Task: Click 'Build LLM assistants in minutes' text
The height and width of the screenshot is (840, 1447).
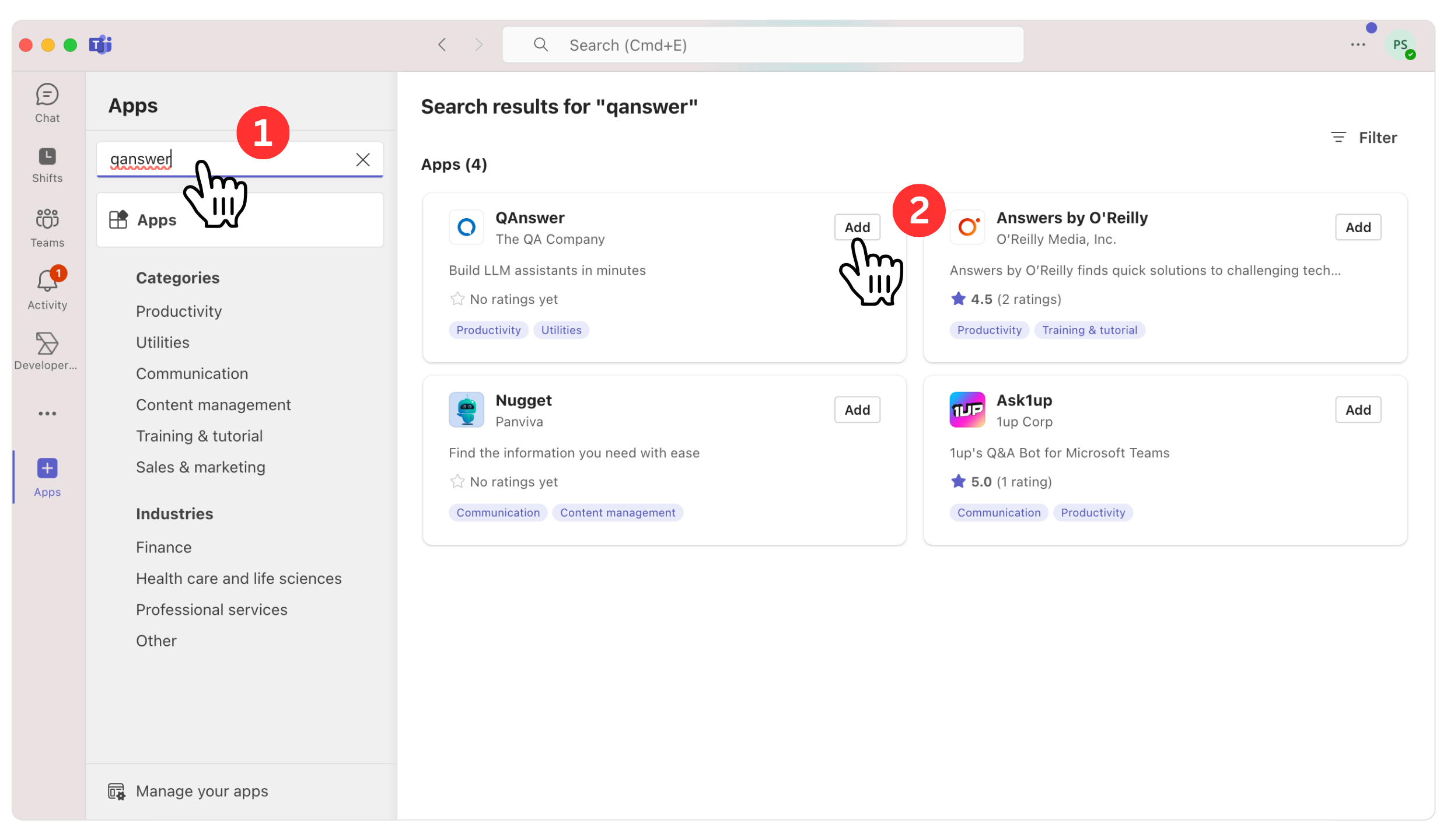Action: tap(547, 271)
